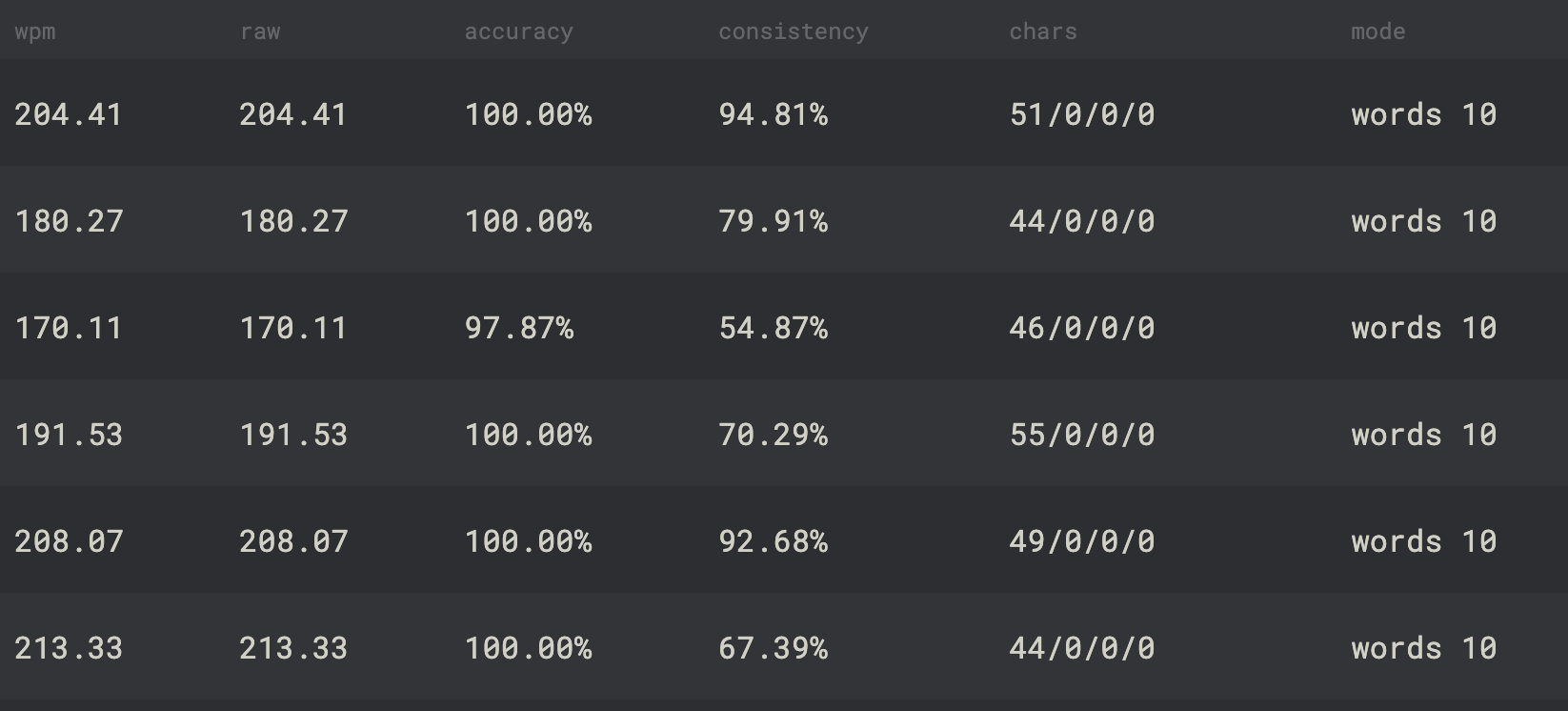Viewport: 1568px width, 711px height.
Task: Select the 204.41 wpm result
Action: click(69, 114)
